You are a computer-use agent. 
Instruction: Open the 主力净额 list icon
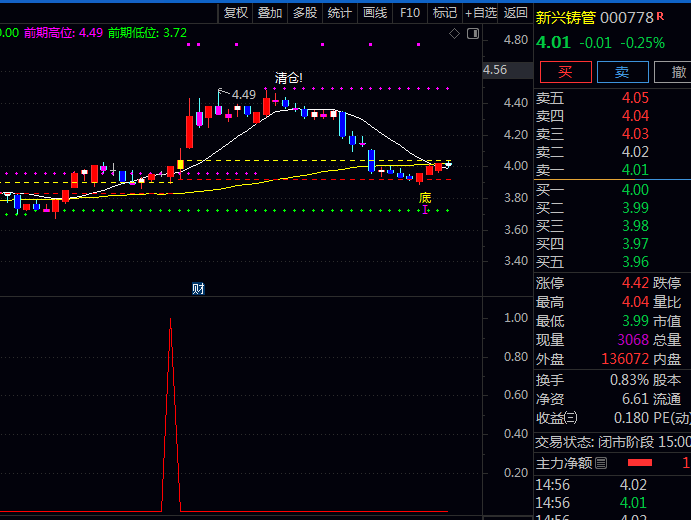tap(601, 463)
